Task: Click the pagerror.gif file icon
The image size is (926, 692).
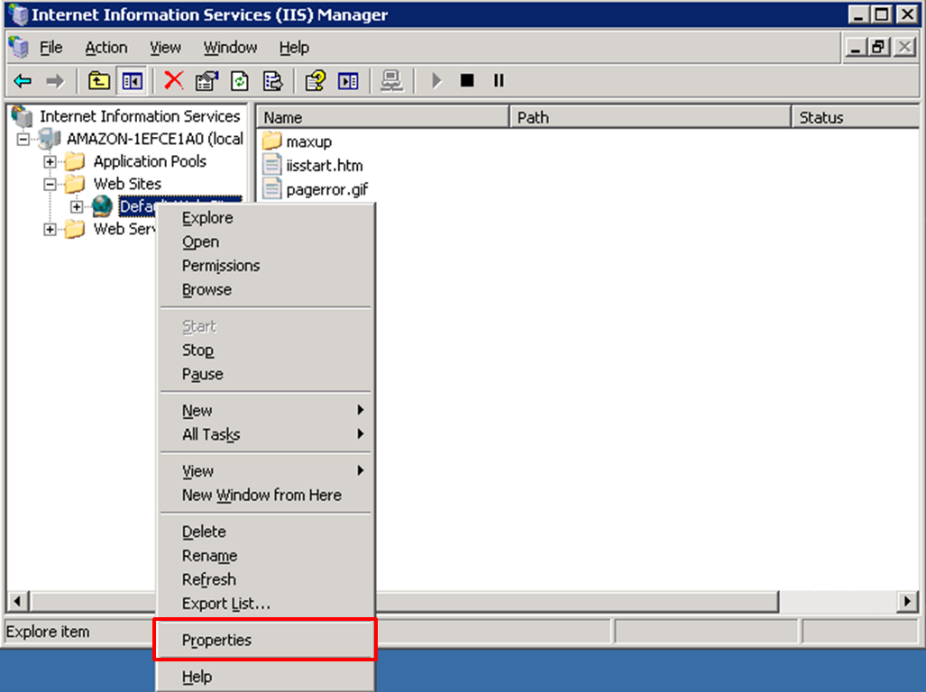Action: coord(272,190)
